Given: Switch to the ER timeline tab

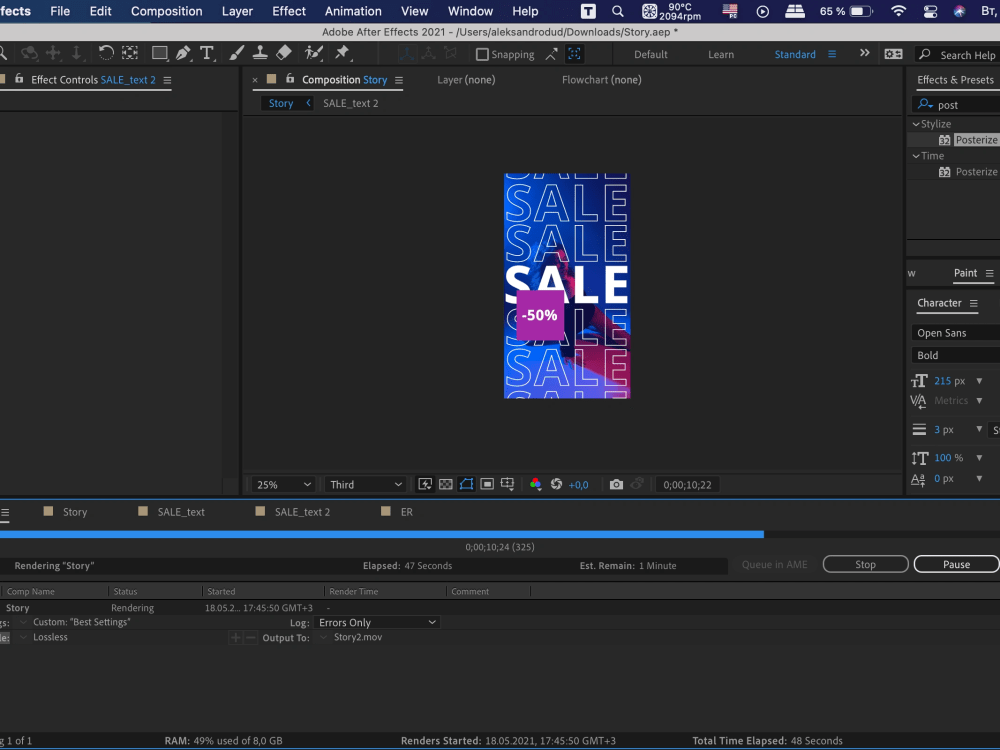Looking at the screenshot, I should 406,512.
